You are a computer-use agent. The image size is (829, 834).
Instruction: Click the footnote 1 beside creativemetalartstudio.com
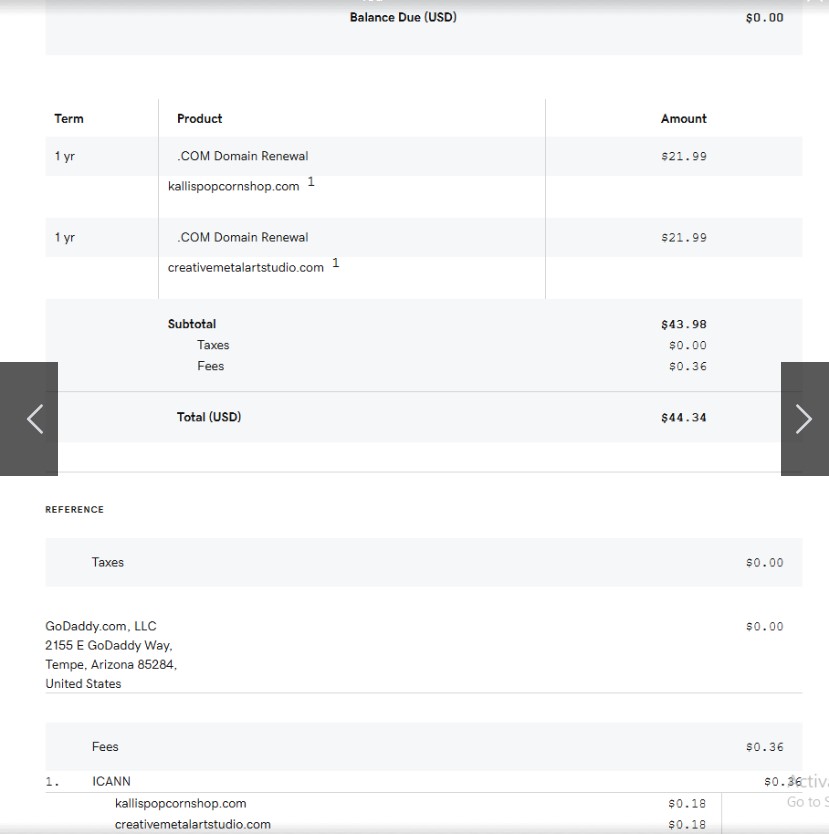pyautogui.click(x=336, y=263)
